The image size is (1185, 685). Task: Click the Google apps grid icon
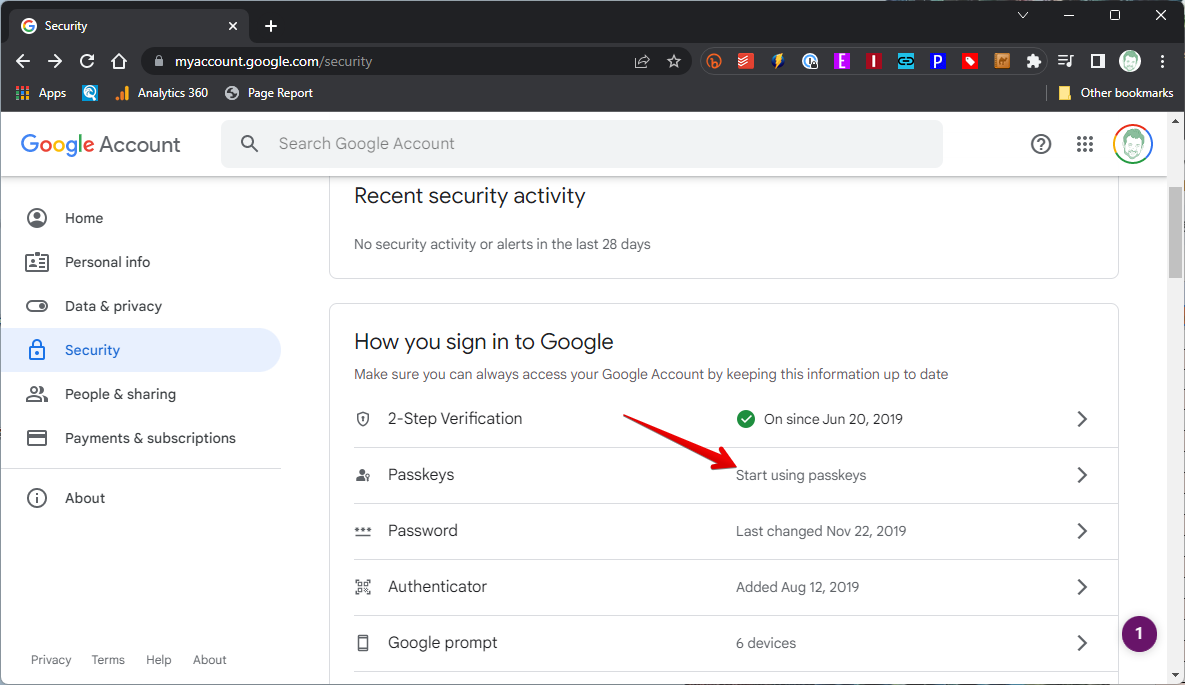click(x=1085, y=144)
